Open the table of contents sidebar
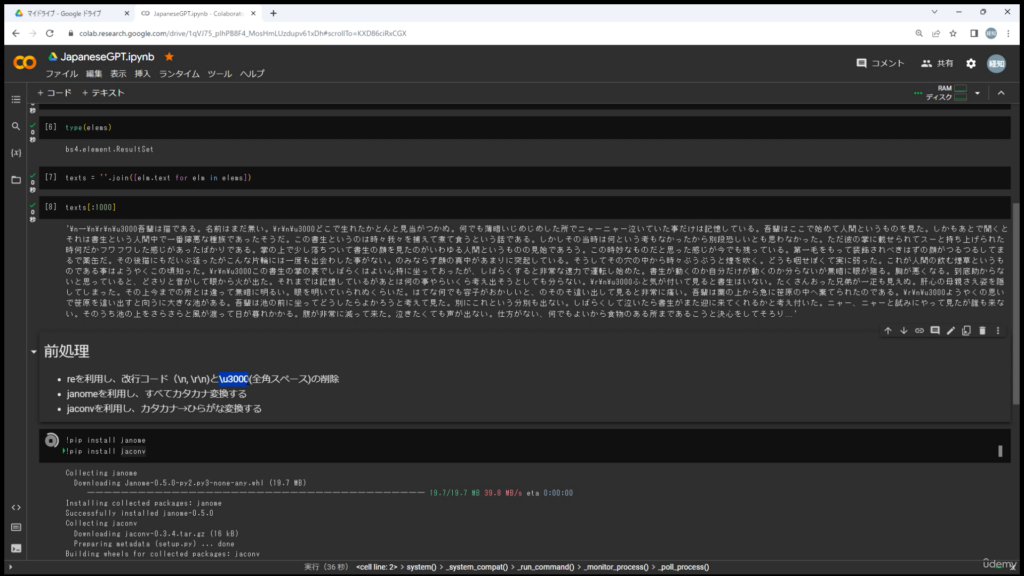1024x576 pixels. pos(16,99)
